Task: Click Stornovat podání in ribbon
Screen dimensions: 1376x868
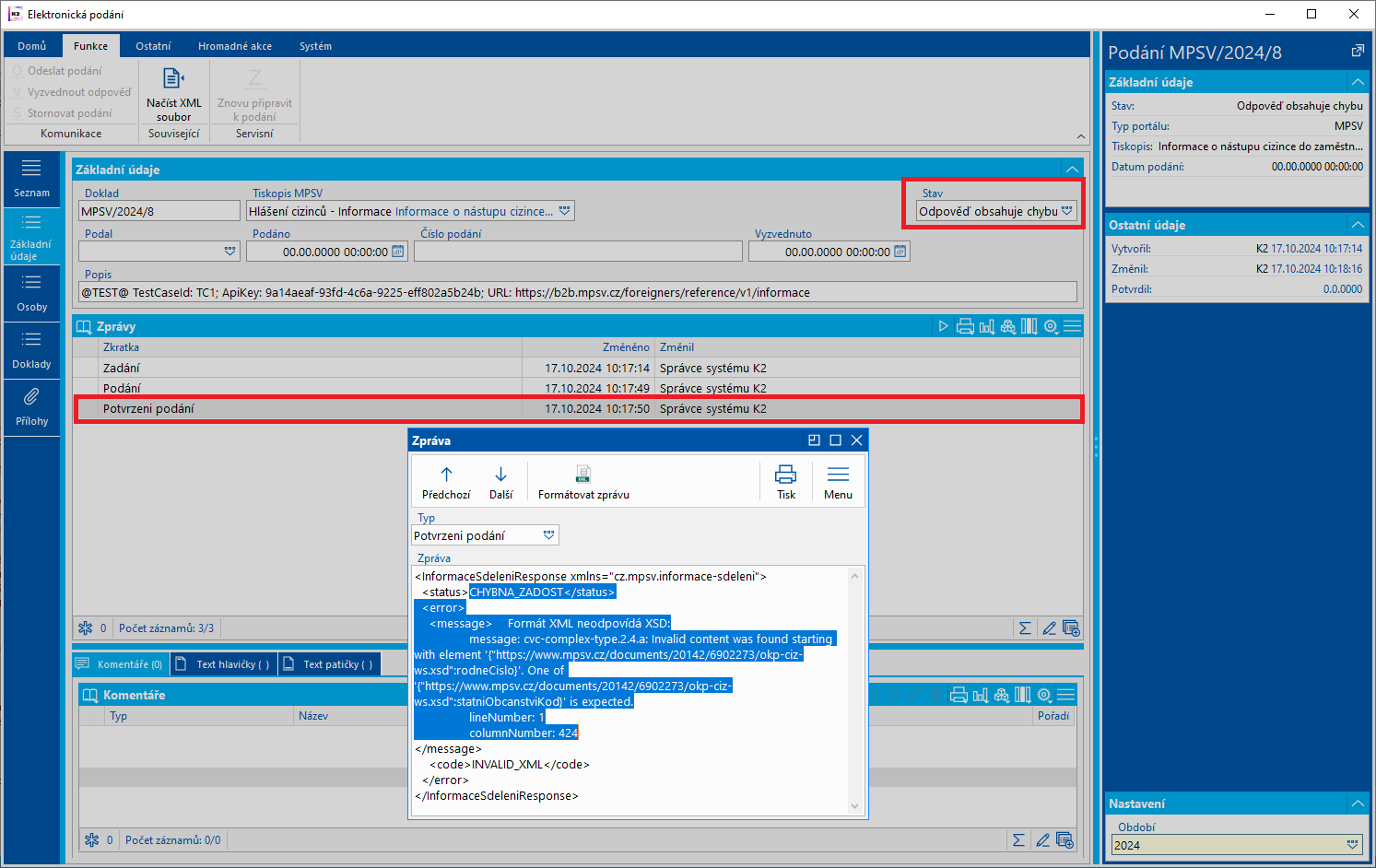Action: coord(62,113)
